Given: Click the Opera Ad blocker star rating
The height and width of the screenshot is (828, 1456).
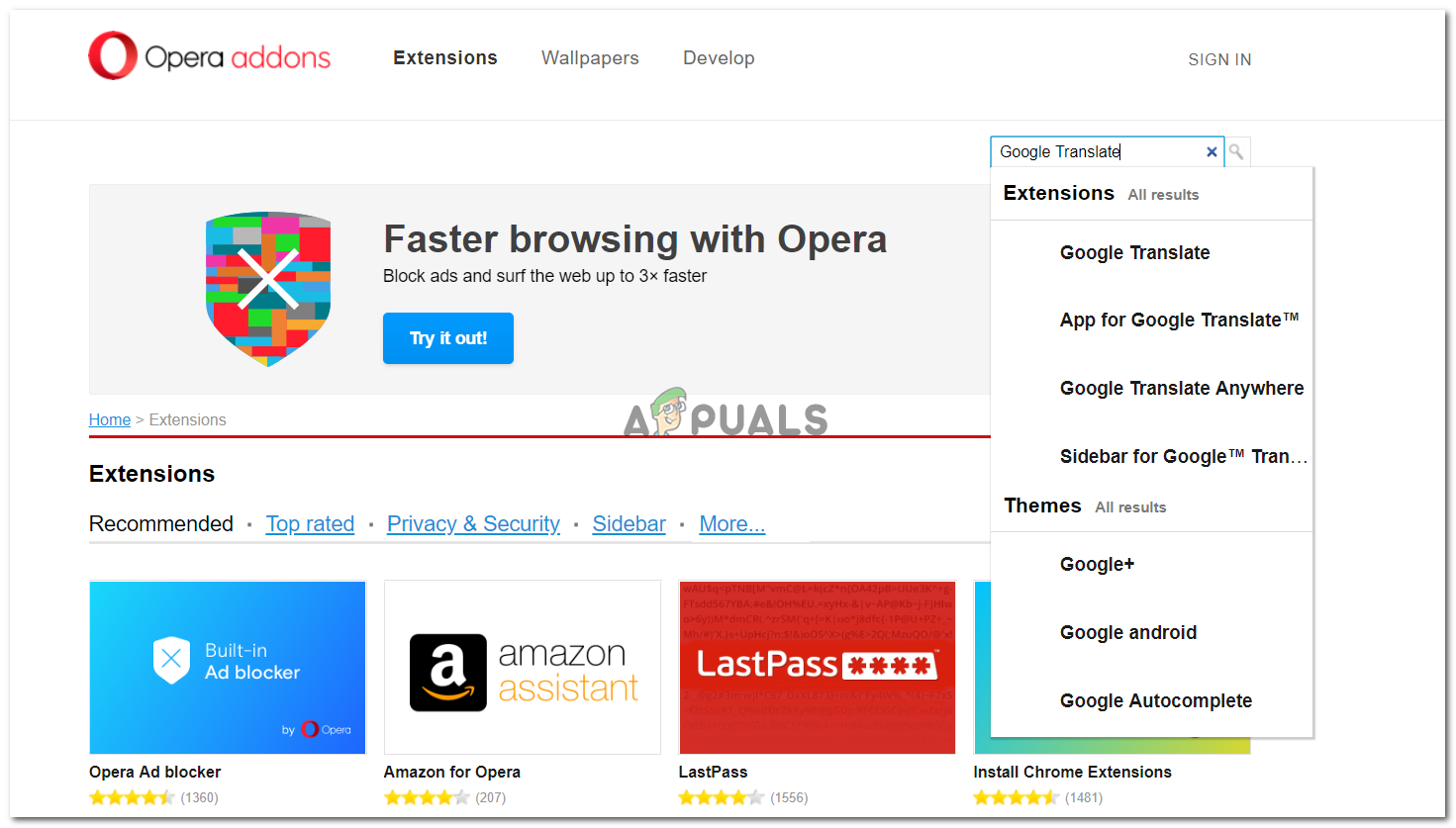Looking at the screenshot, I should [132, 797].
